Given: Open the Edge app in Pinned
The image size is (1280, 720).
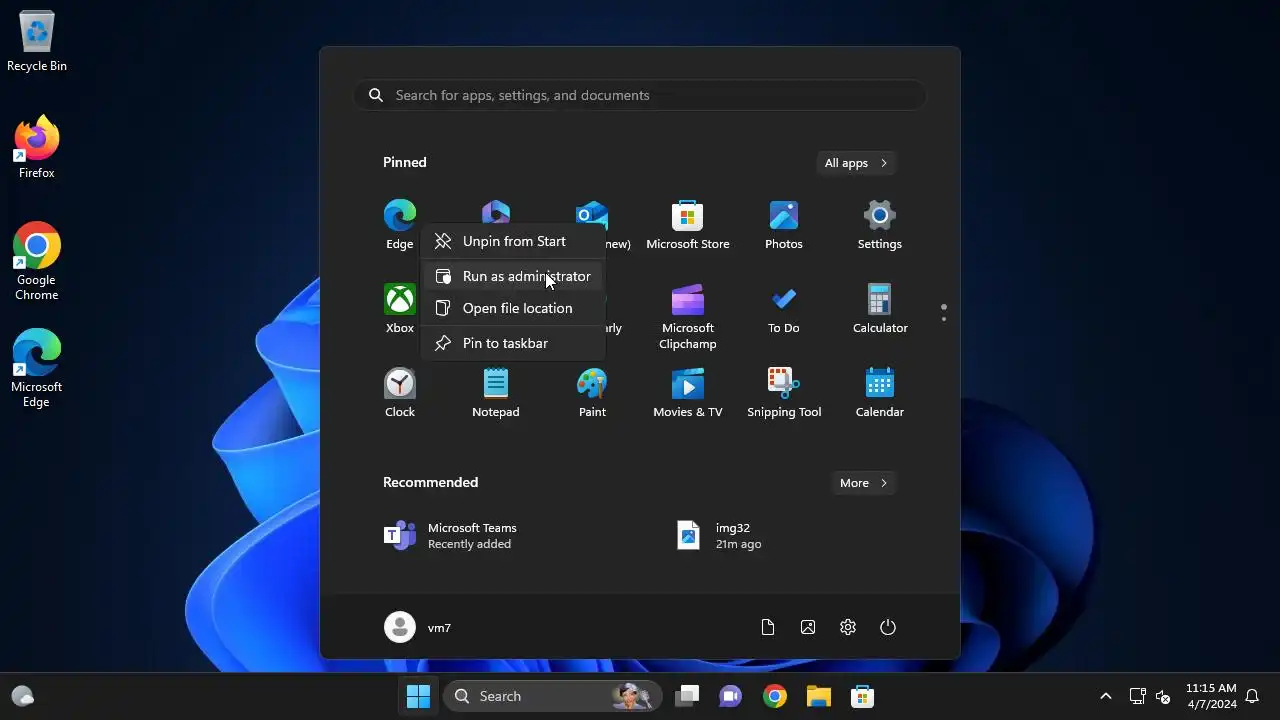Looking at the screenshot, I should pyautogui.click(x=399, y=224).
